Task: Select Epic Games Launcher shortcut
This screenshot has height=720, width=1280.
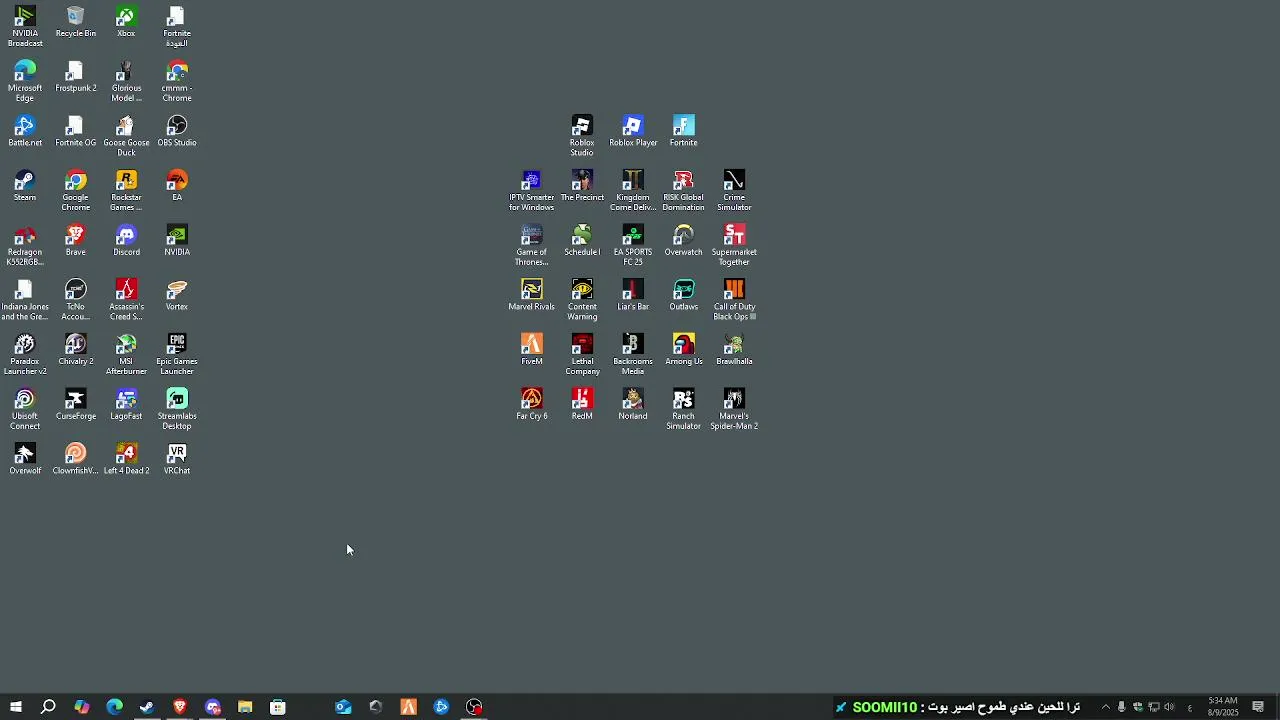Action: pos(177,355)
